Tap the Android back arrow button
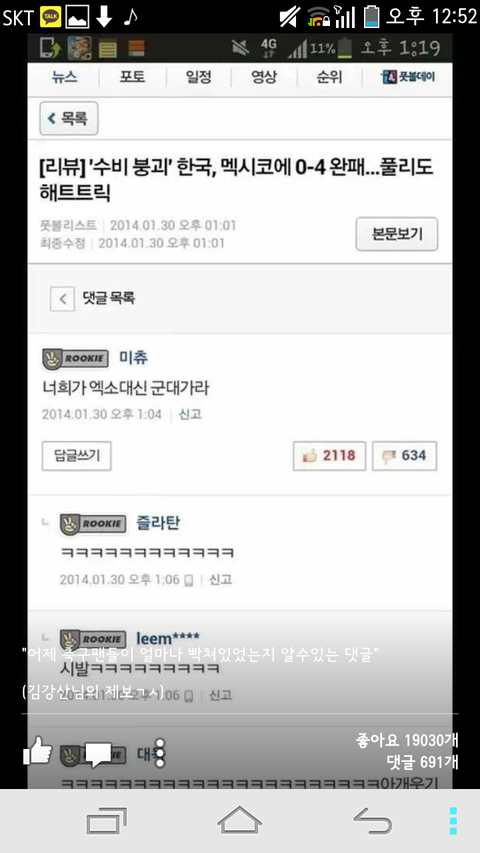 [x=373, y=821]
